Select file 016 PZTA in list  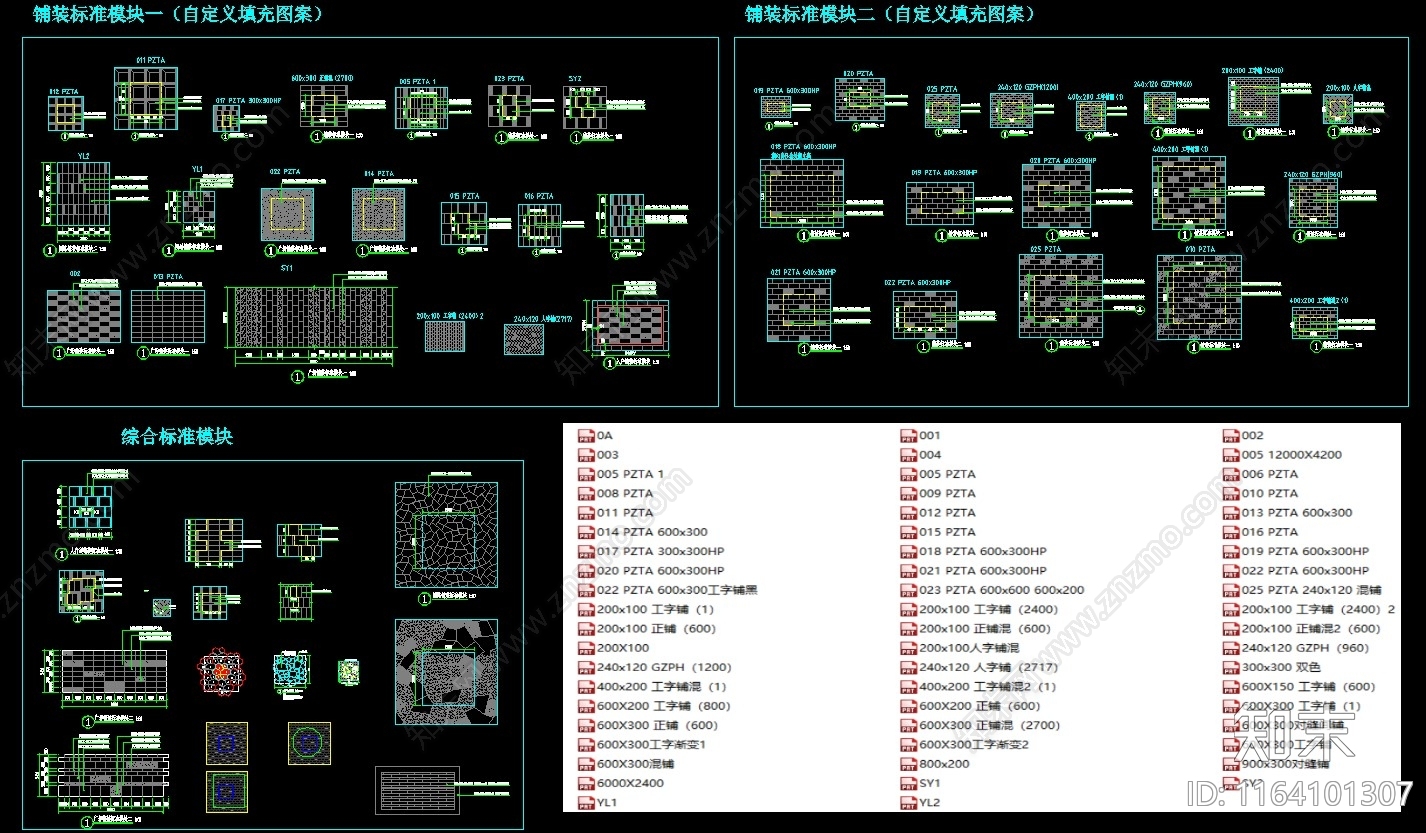1260,532
